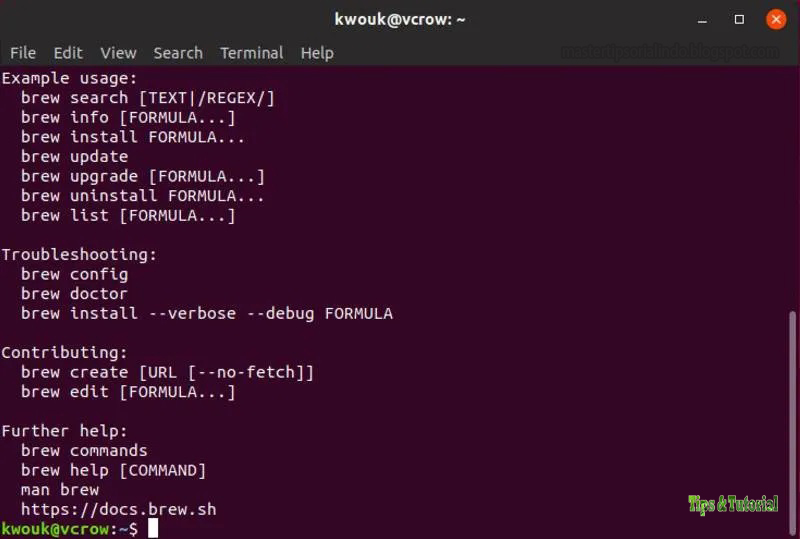Open the Search menu
The width and height of the screenshot is (800, 539).
pos(178,53)
